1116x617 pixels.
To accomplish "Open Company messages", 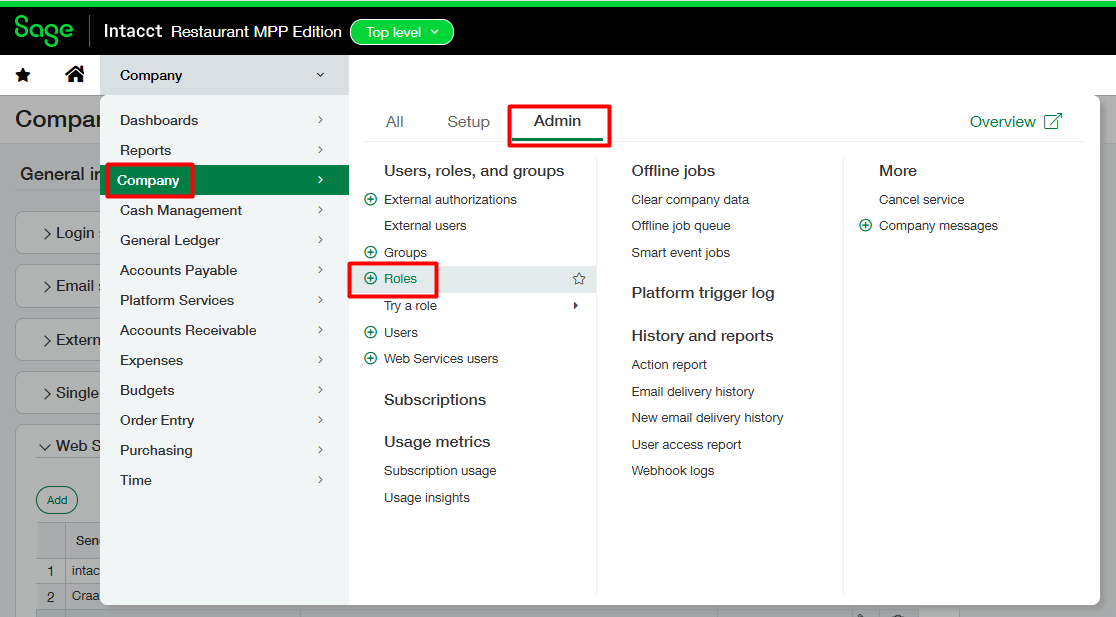I will coord(938,226).
